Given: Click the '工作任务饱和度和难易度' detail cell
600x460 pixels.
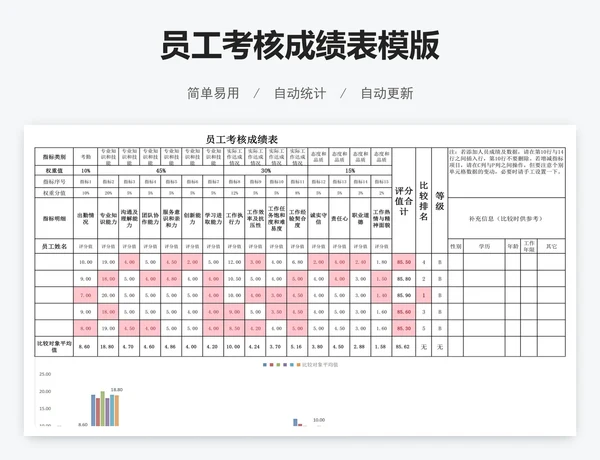Looking at the screenshot, I should pyautogui.click(x=276, y=219).
